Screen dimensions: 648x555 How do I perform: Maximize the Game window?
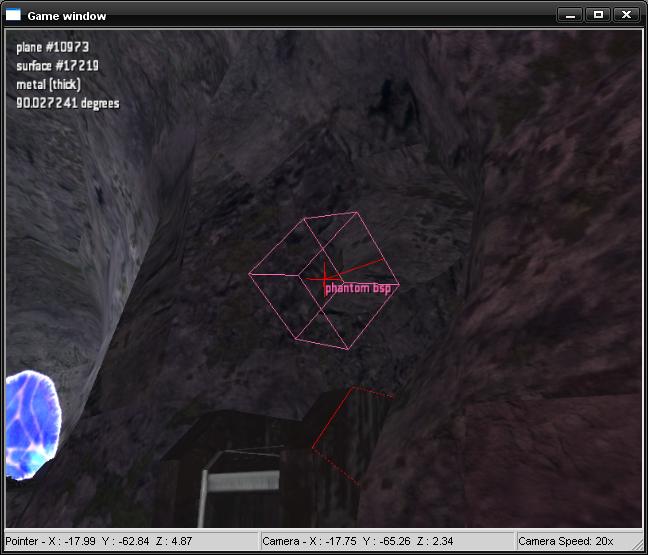[598, 15]
